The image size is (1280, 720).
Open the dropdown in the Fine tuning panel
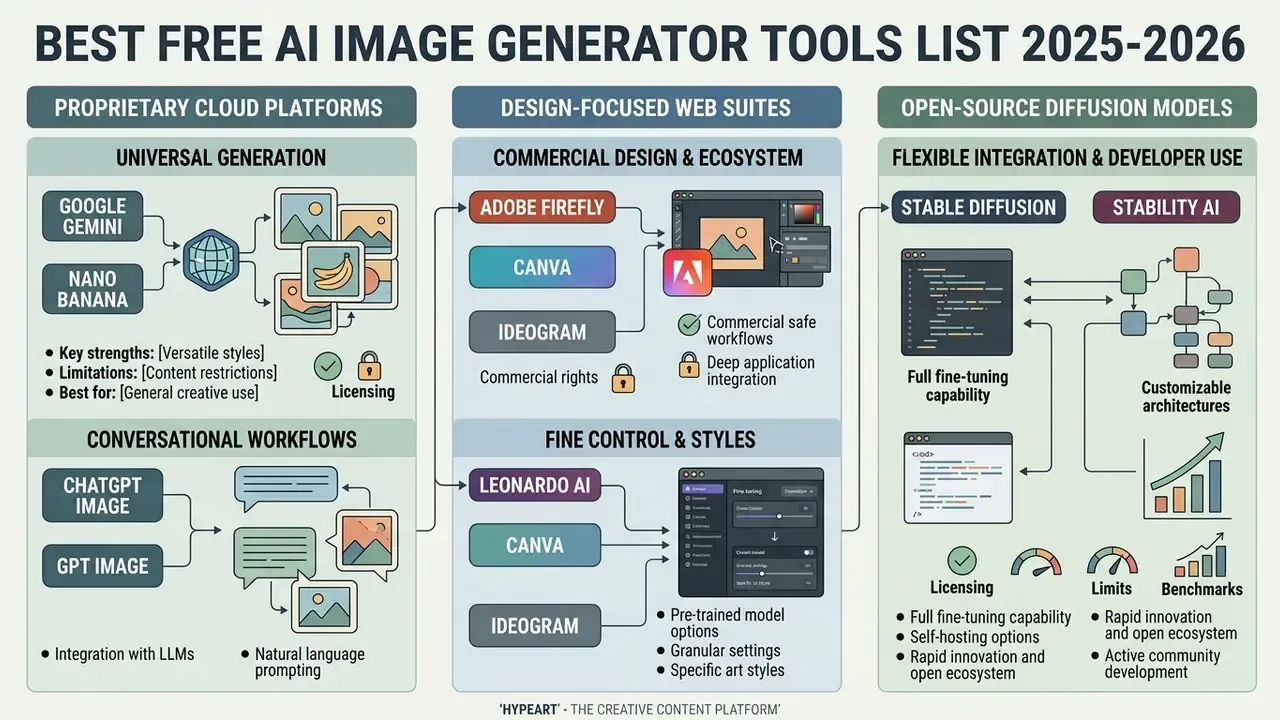coord(798,491)
